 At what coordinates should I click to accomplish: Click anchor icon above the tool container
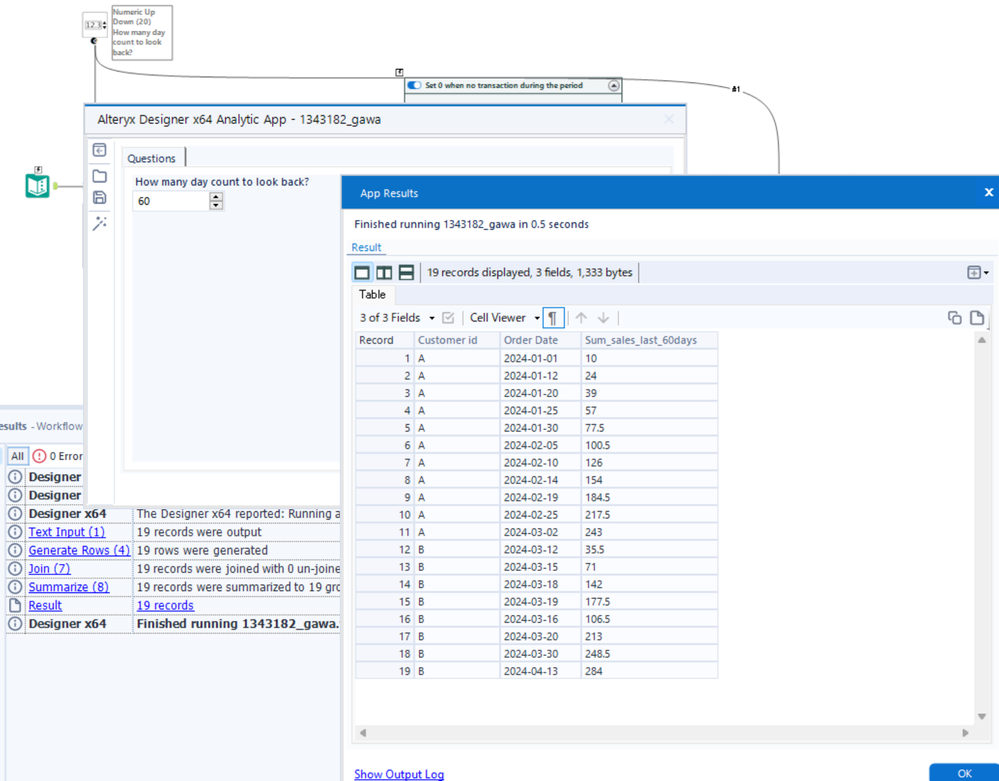click(399, 72)
